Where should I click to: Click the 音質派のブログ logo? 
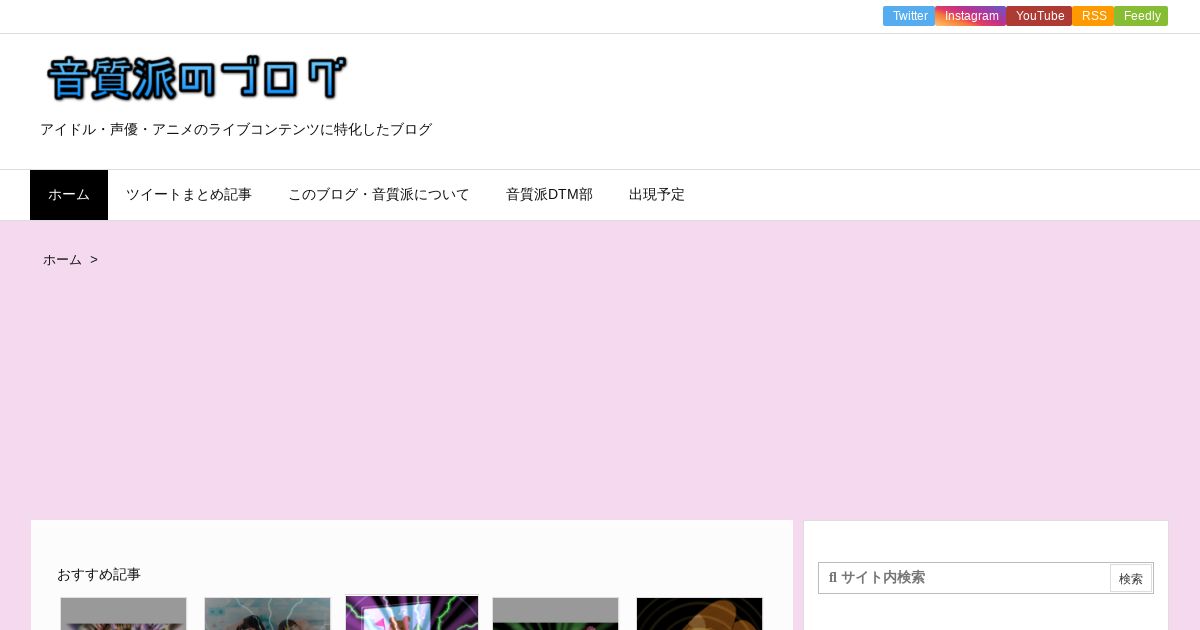click(197, 78)
